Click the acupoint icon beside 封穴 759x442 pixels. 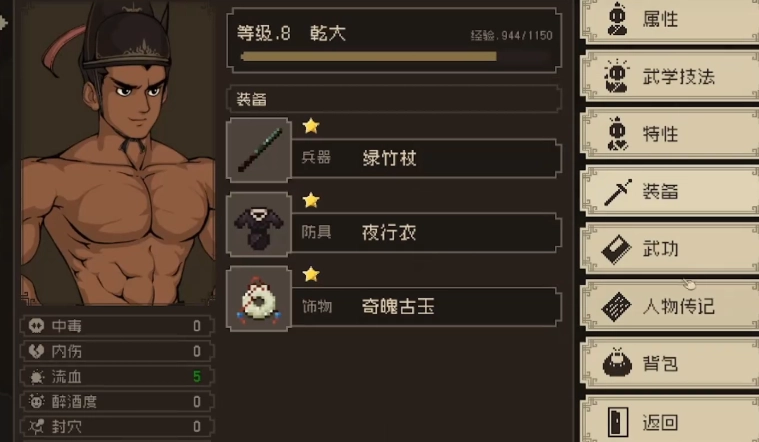(x=36, y=427)
